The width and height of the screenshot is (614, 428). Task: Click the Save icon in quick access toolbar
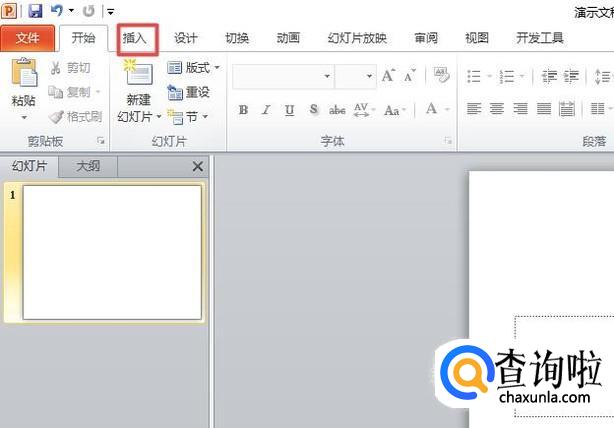click(35, 11)
